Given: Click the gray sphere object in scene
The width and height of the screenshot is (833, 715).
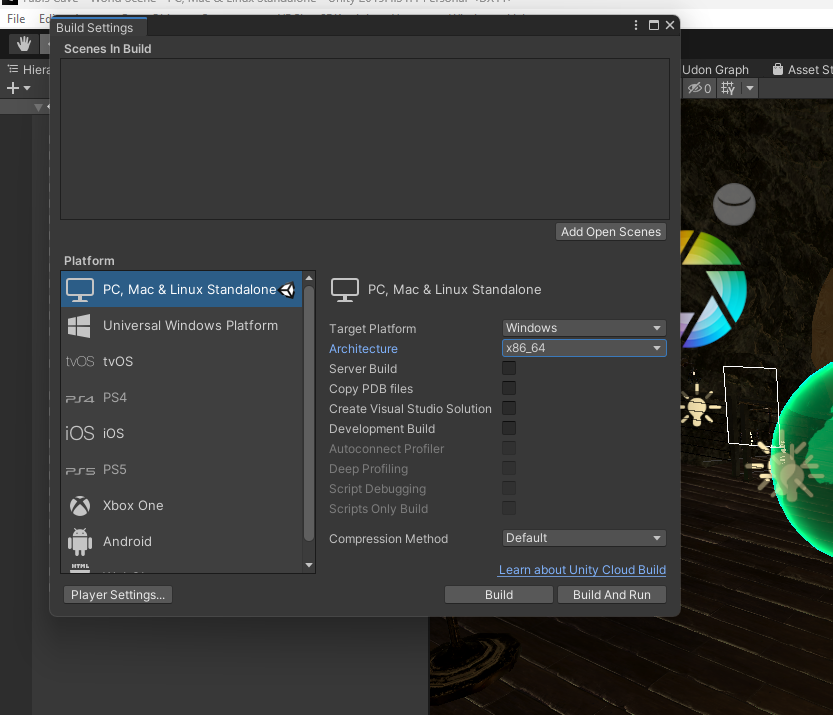Looking at the screenshot, I should [x=734, y=205].
